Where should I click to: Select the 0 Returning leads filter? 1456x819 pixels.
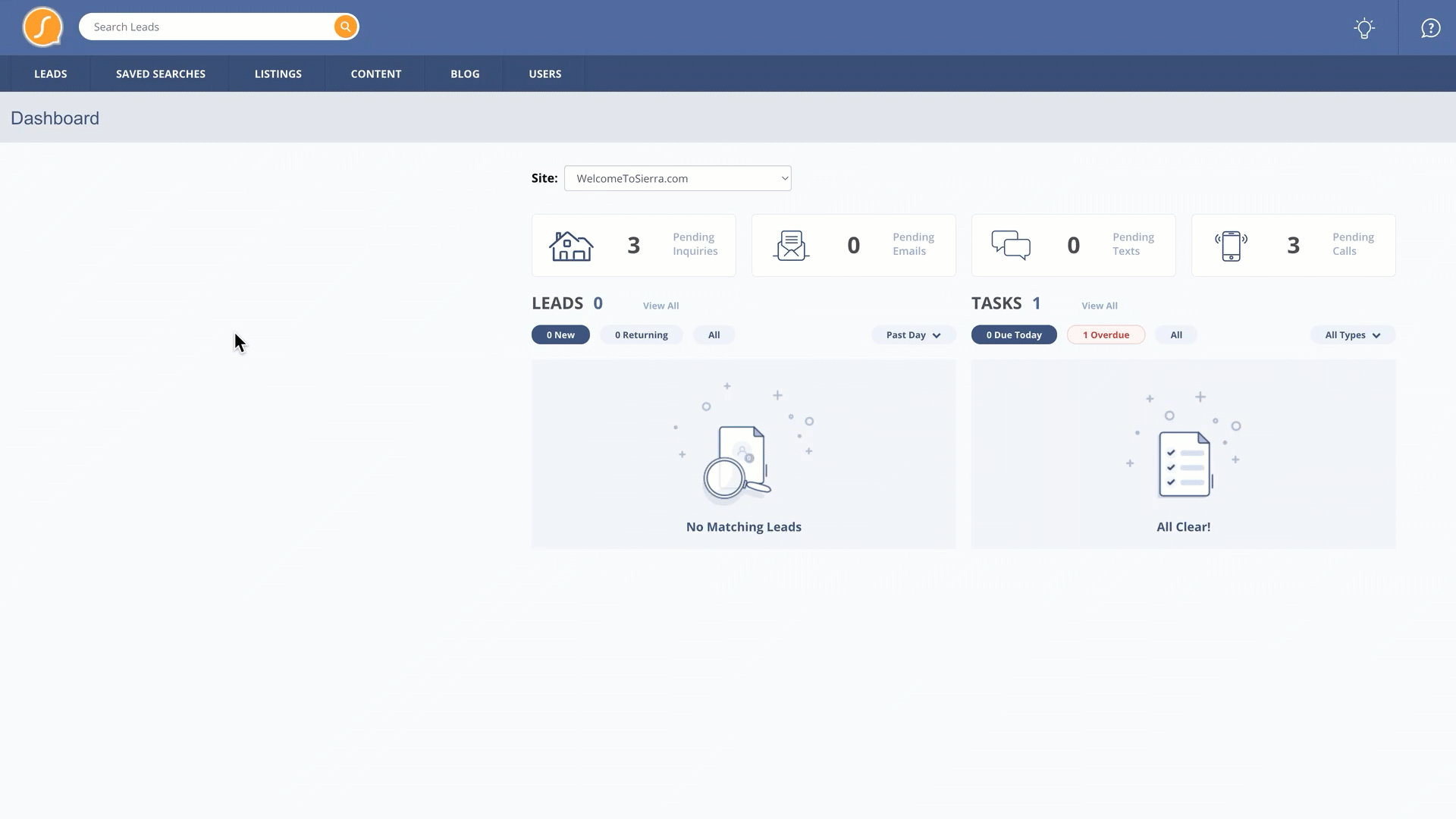pyautogui.click(x=641, y=335)
